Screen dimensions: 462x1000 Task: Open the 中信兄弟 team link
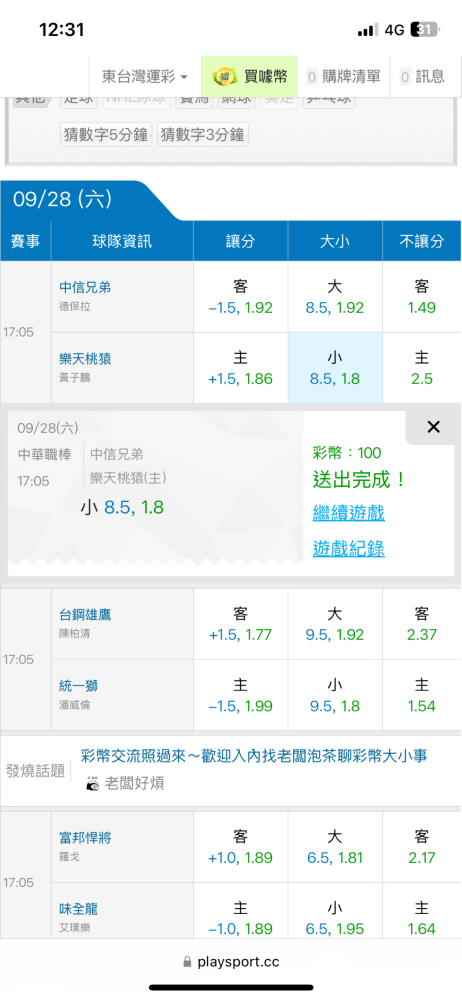[x=85, y=288]
